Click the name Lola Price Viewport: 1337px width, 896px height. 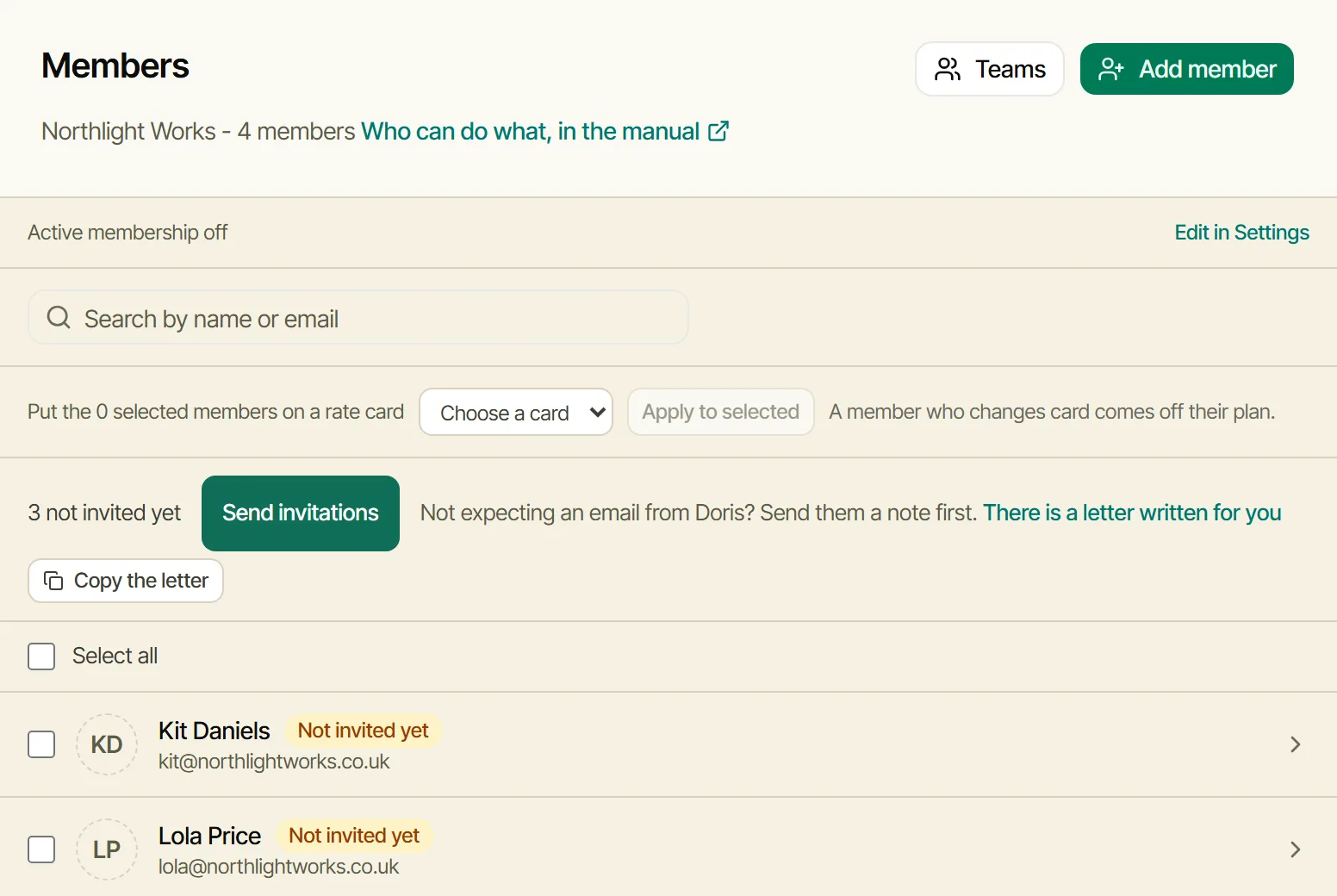(x=209, y=836)
